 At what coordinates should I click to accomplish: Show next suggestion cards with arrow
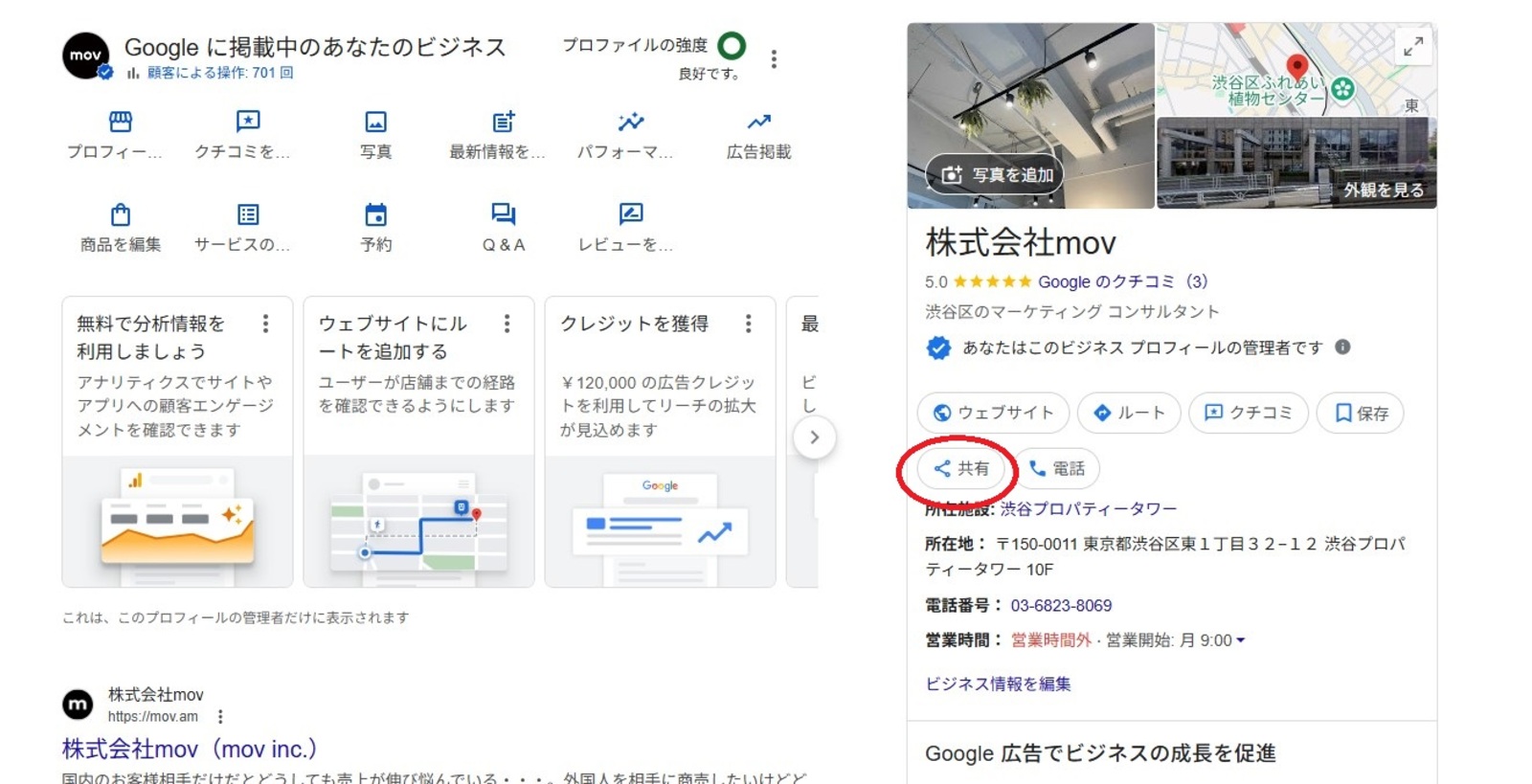[x=814, y=437]
